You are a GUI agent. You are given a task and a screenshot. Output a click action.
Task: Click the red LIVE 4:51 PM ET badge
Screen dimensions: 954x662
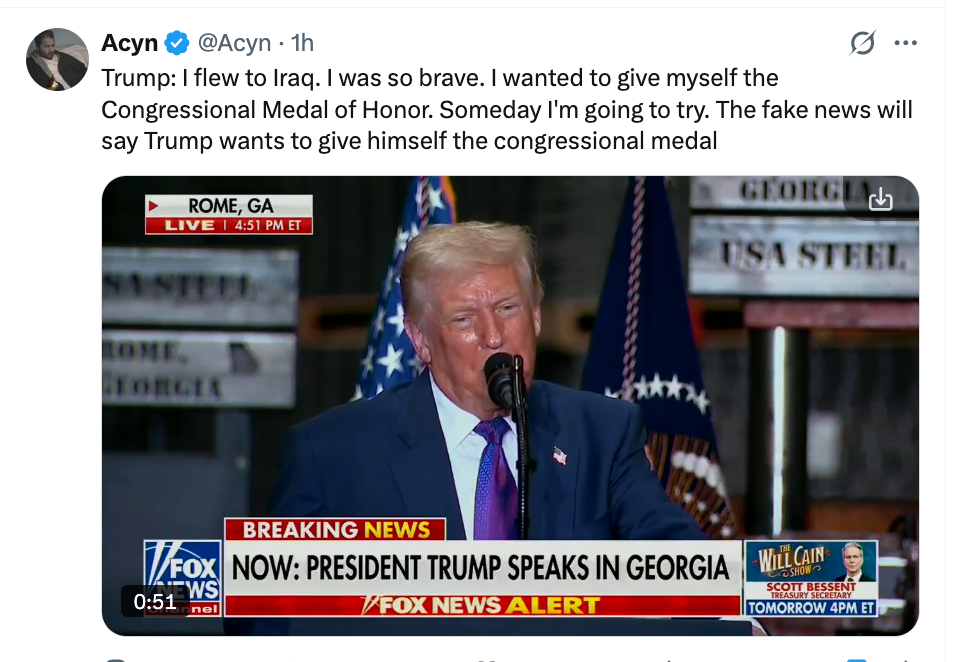pyautogui.click(x=229, y=226)
